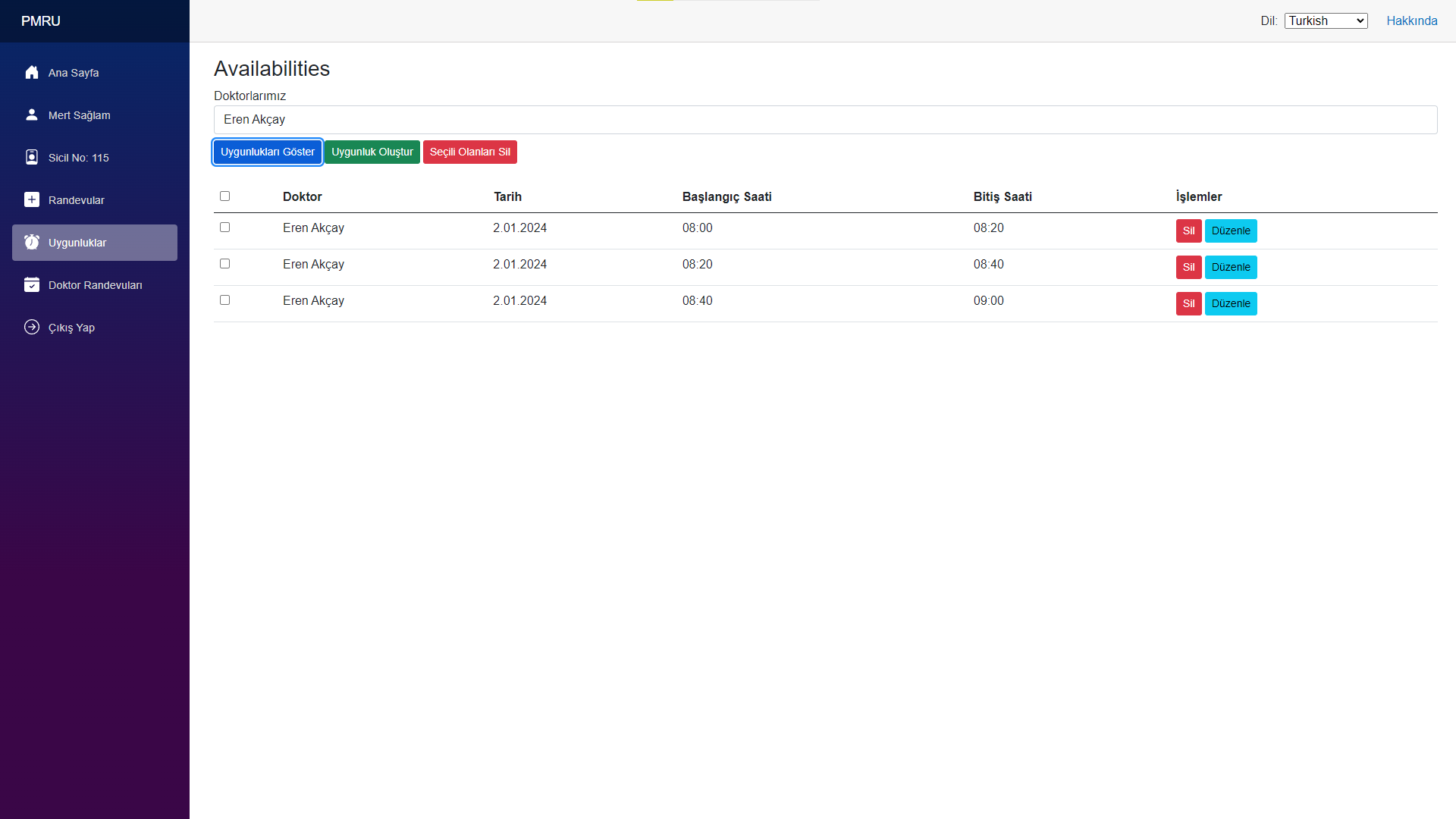The height and width of the screenshot is (819, 1456).
Task: Click Eren Akçay in the 08:00 row
Action: (x=313, y=228)
